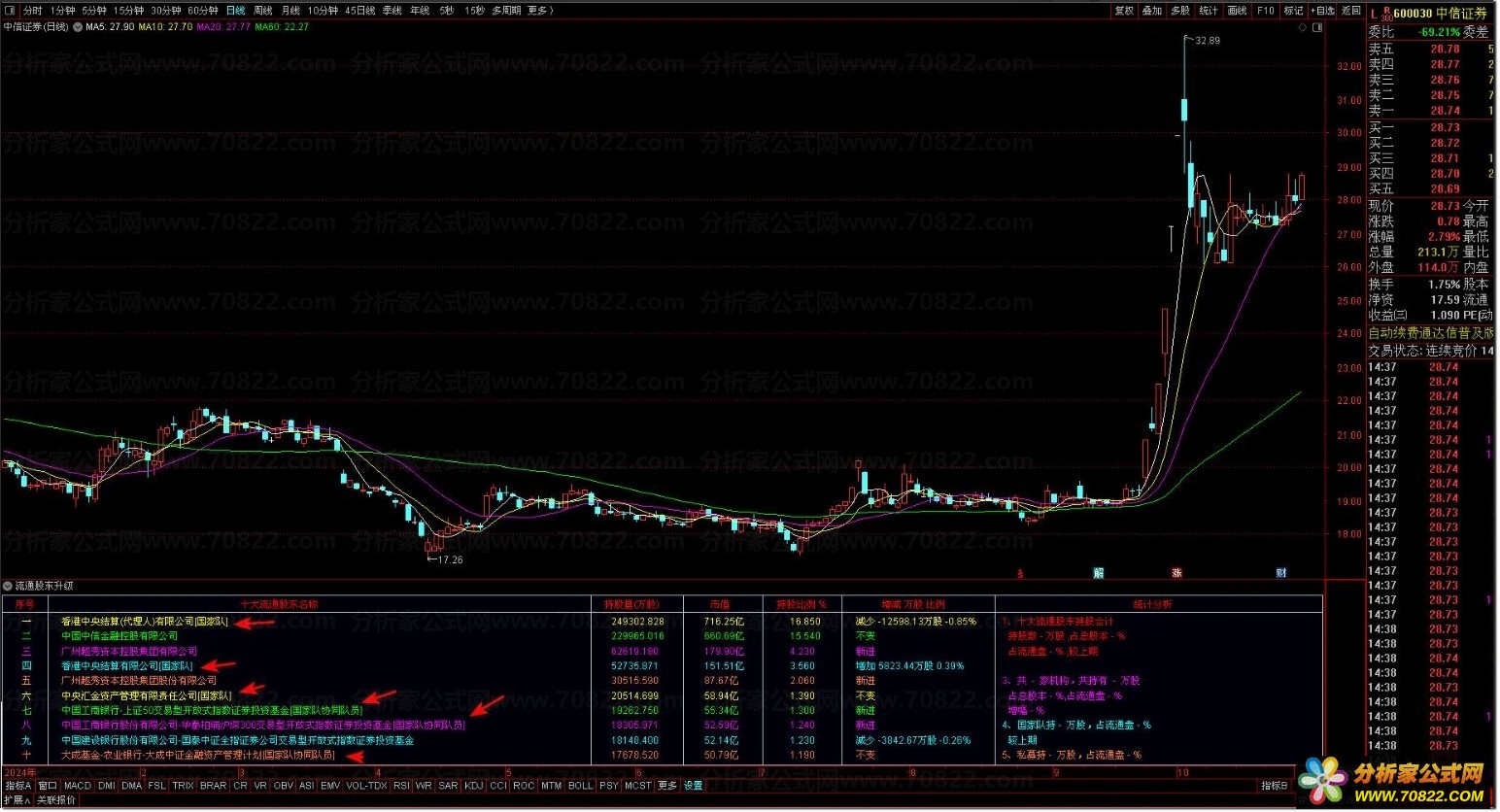The image size is (1500, 812).
Task: Select the DMA indicator tab
Action: click(132, 786)
